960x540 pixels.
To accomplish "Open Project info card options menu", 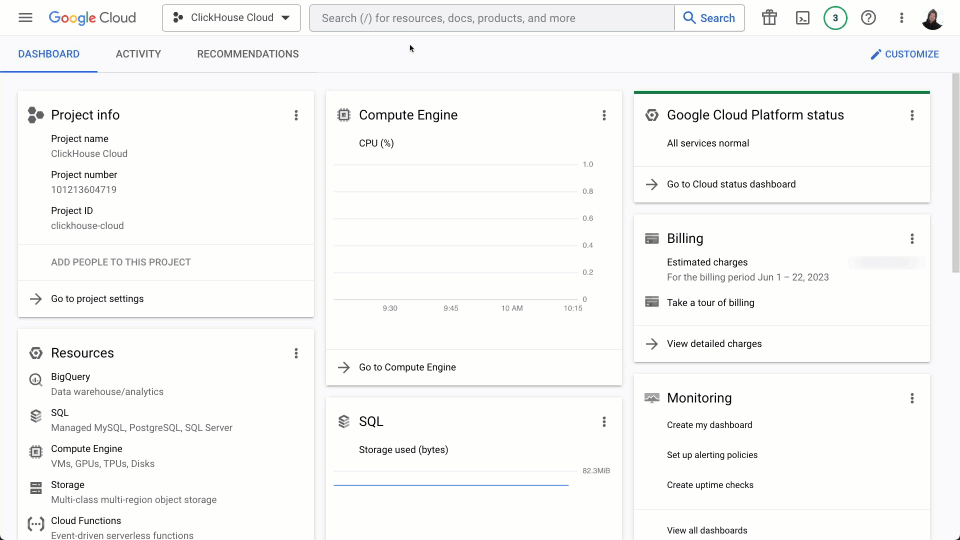I will click(296, 115).
